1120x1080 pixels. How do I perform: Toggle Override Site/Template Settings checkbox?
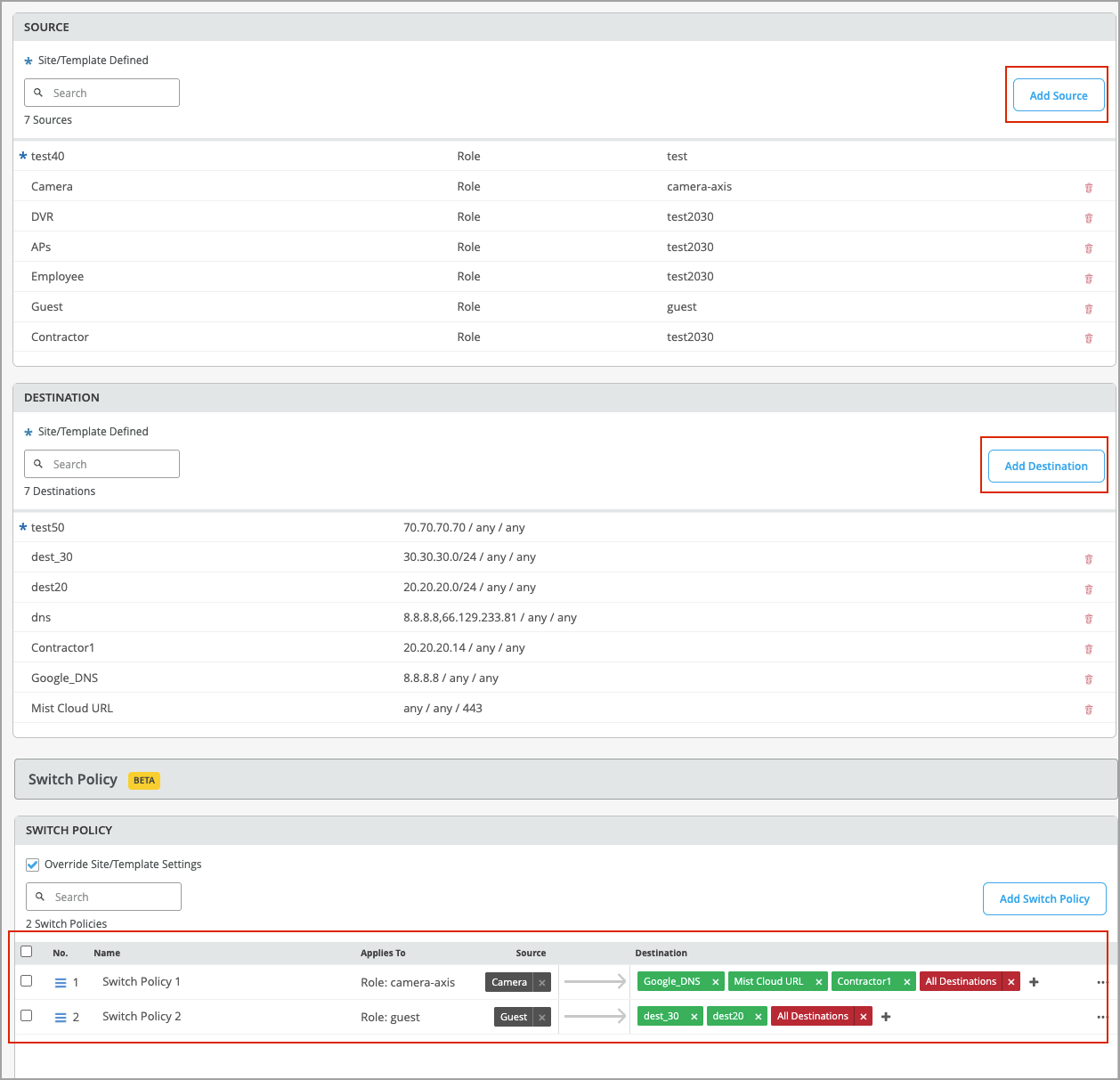tap(33, 865)
